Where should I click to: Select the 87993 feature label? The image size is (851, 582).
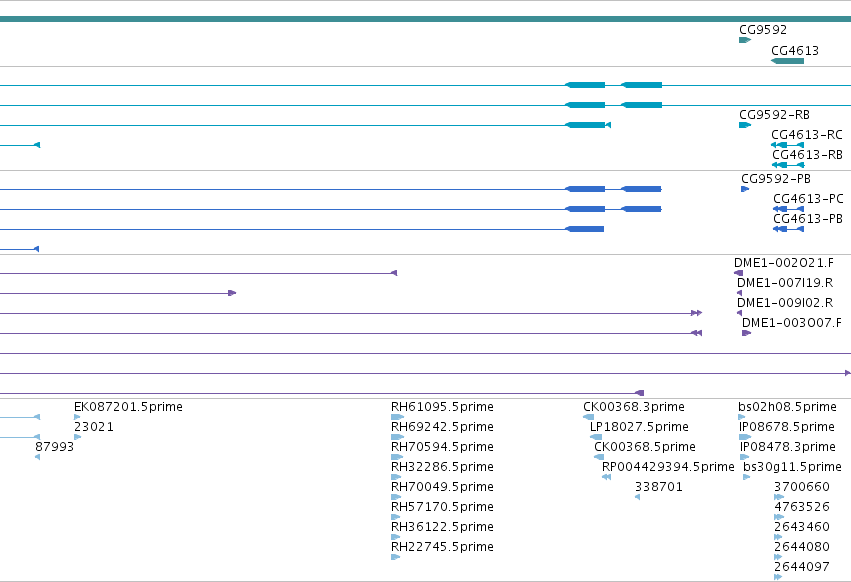(54, 447)
